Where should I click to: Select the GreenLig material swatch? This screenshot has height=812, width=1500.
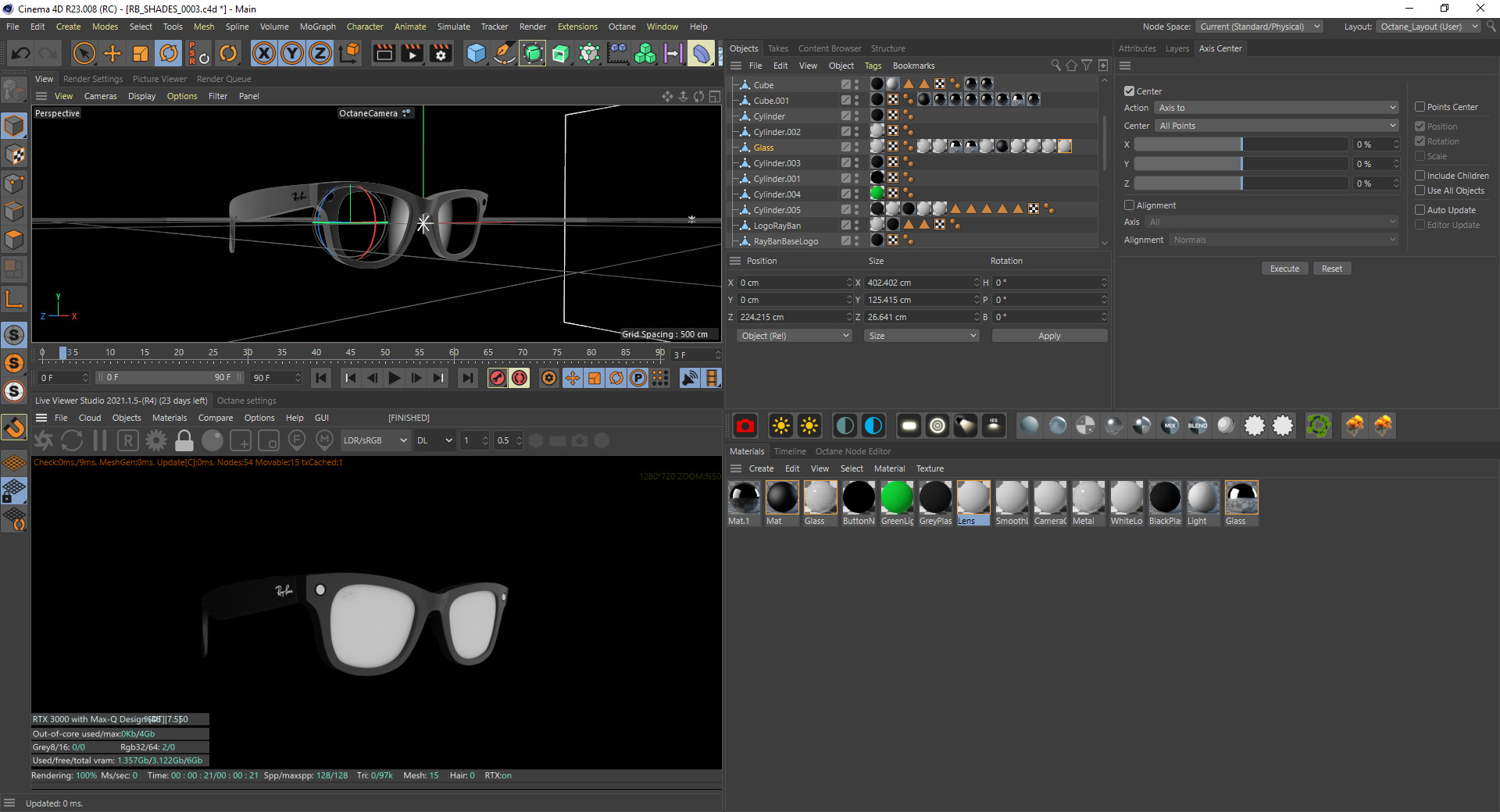[x=897, y=503]
